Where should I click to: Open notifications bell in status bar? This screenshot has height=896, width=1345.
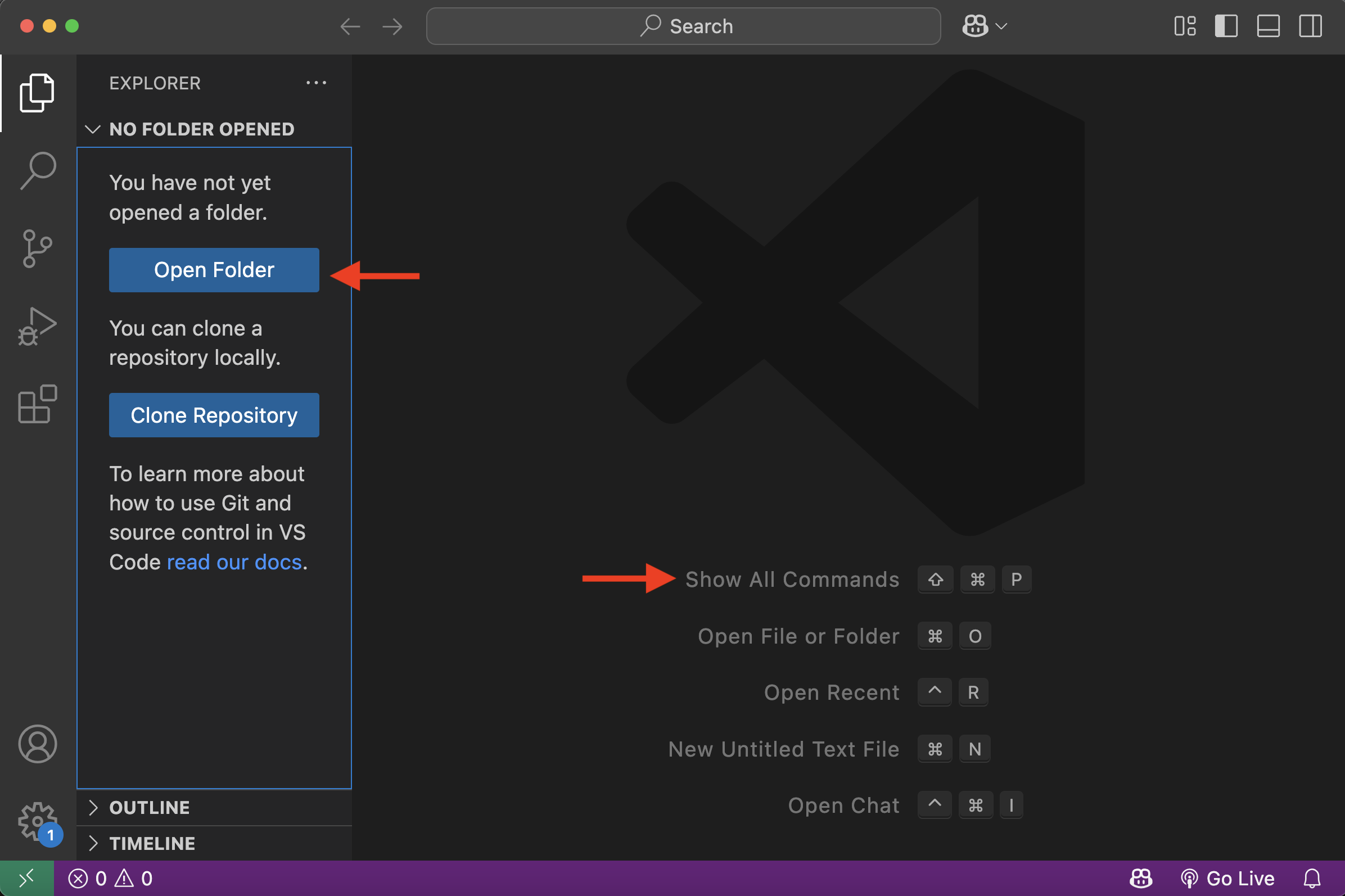click(x=1312, y=878)
